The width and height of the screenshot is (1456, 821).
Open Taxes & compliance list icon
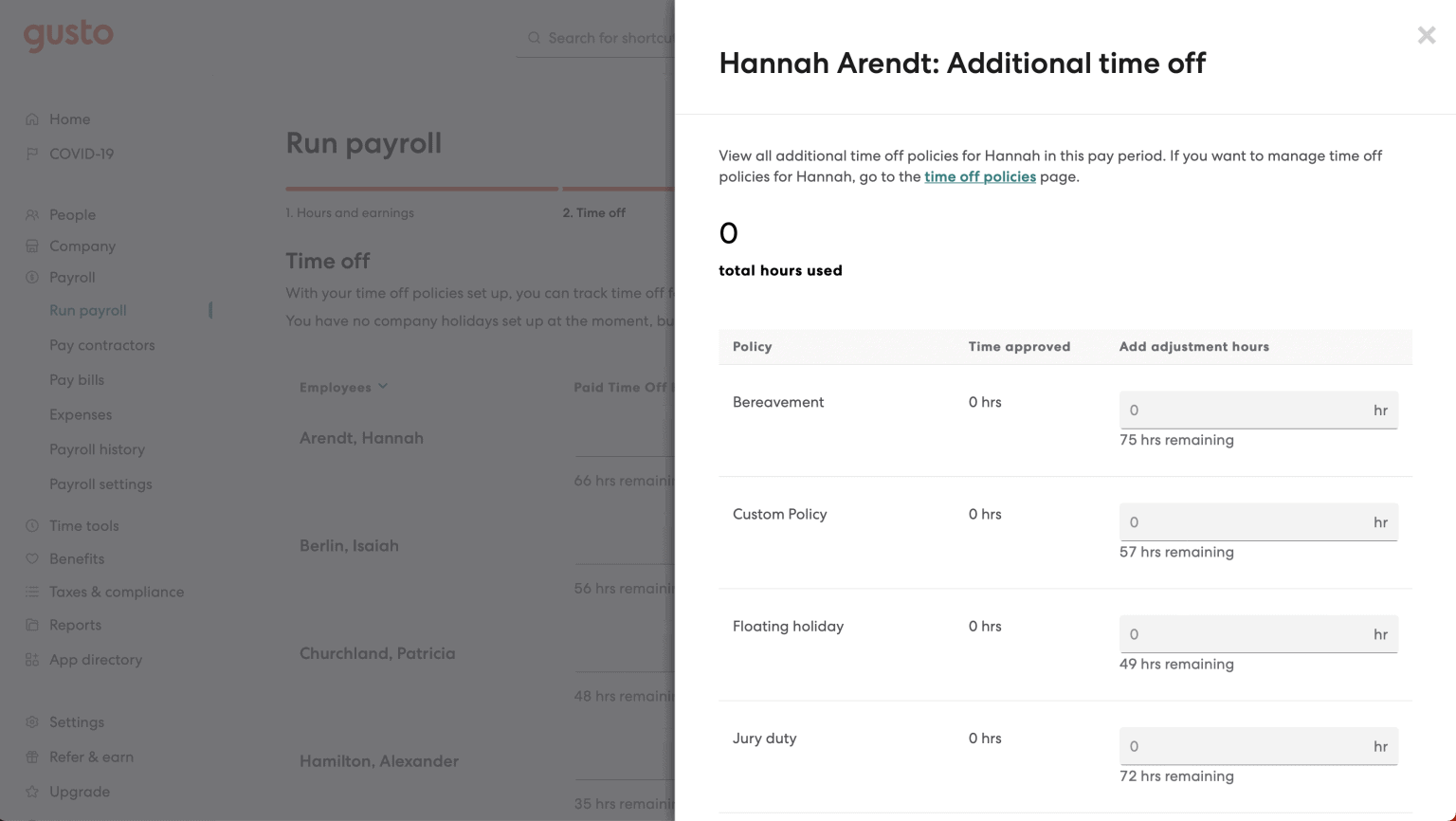pyautogui.click(x=33, y=592)
